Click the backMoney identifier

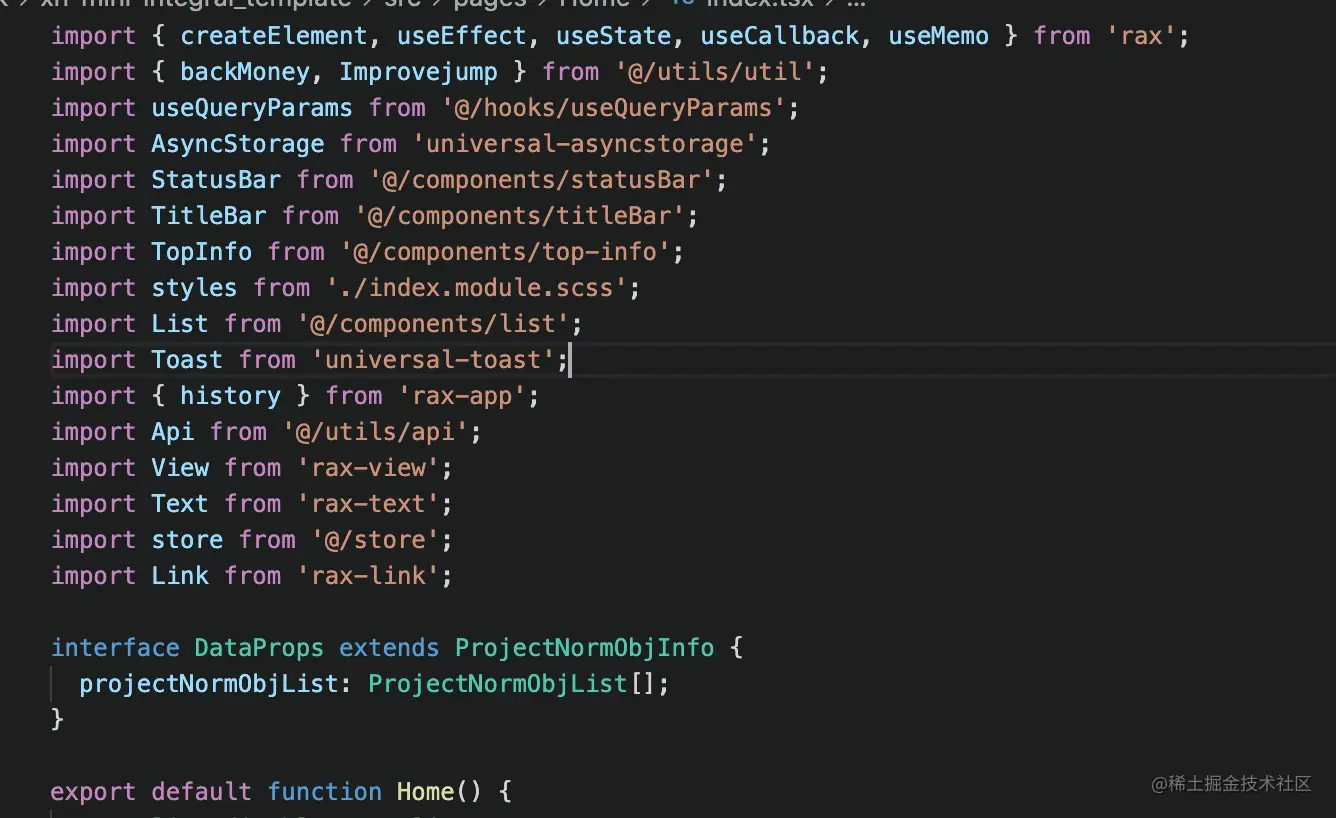[245, 72]
